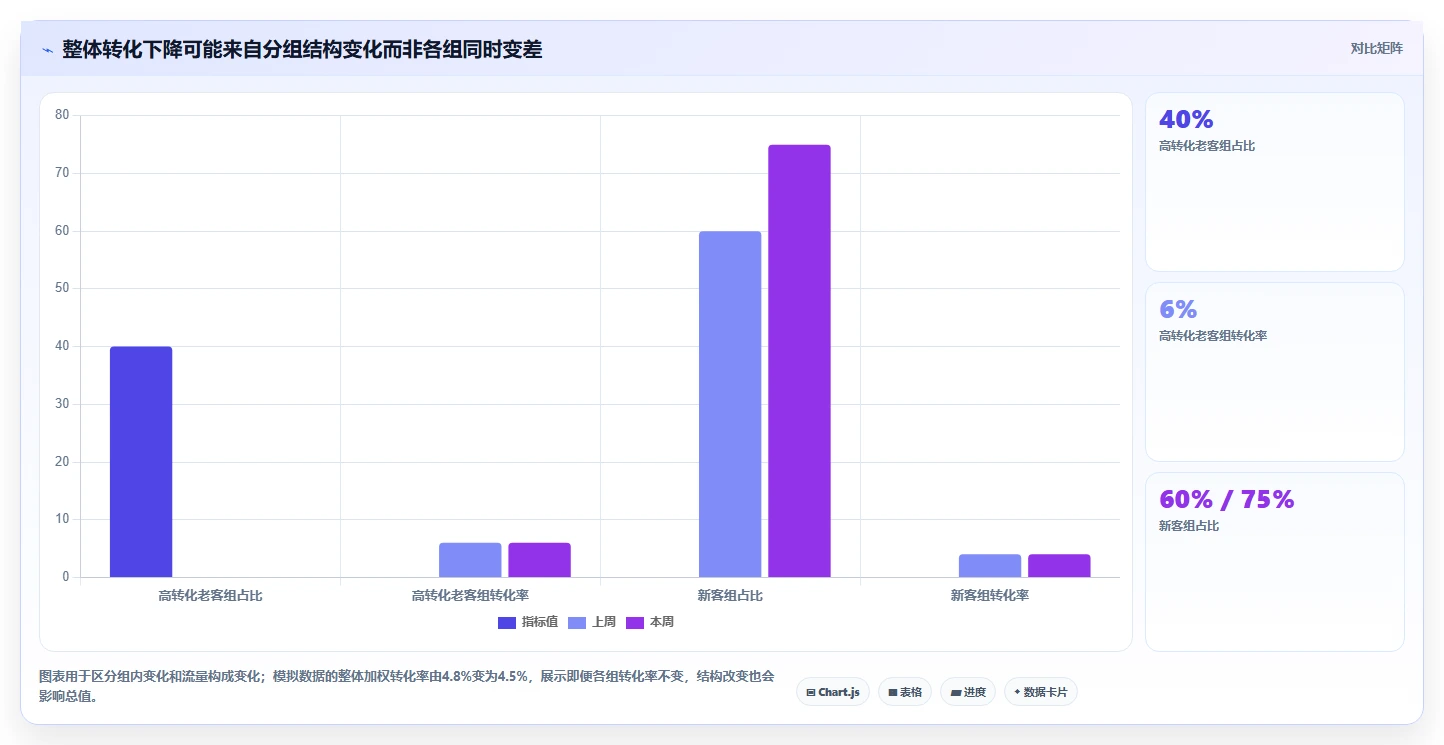The height and width of the screenshot is (745, 1444).
Task: Open the 6% 高转化老客组转化率 card
Action: pos(1275,372)
